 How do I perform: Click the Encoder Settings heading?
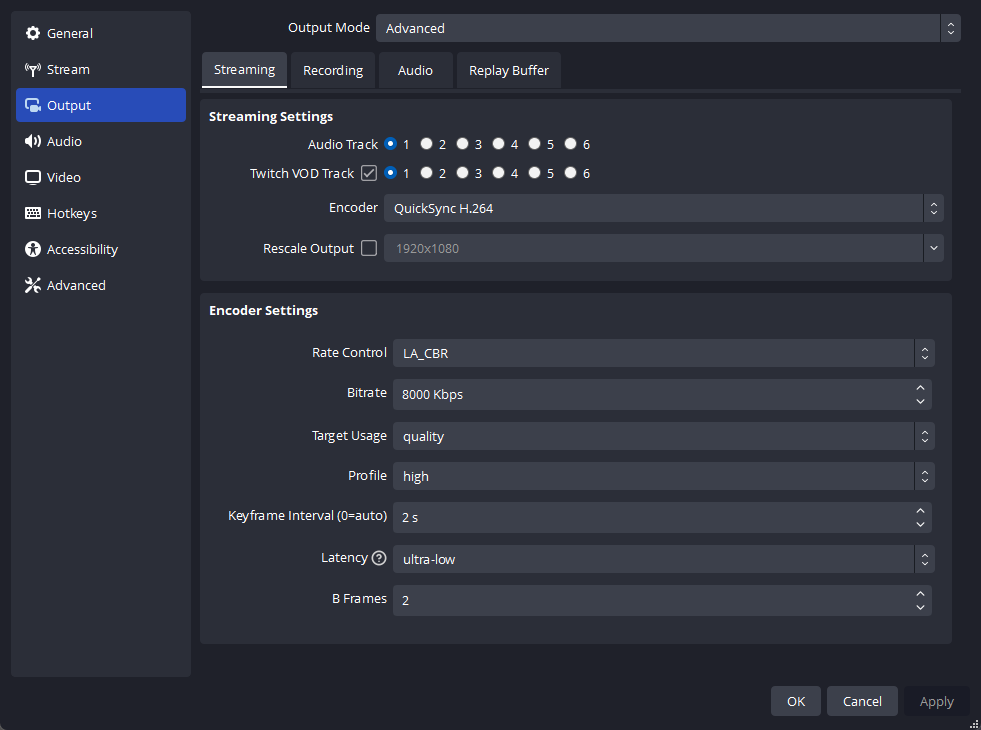[263, 310]
